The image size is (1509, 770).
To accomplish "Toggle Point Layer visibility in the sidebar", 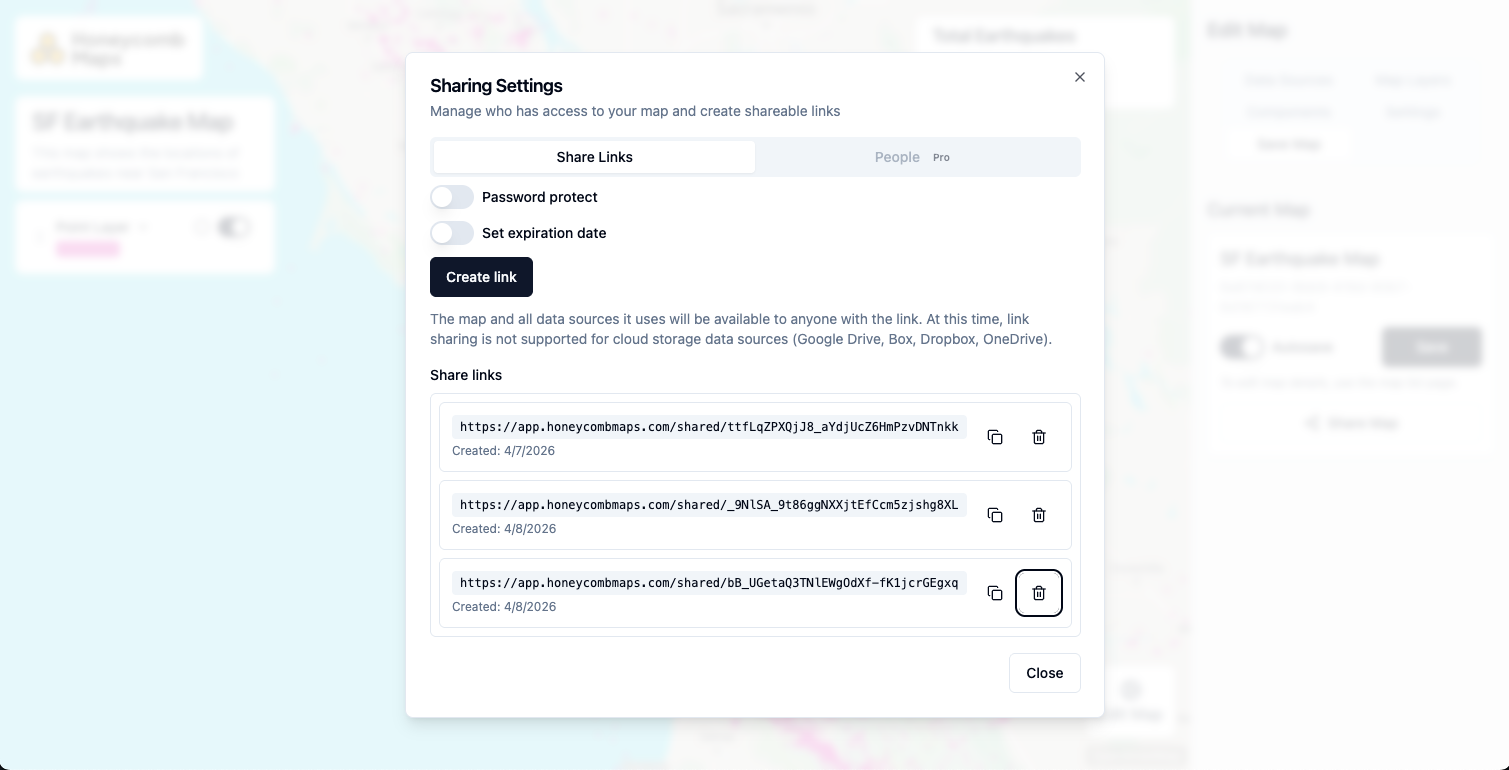I will pos(234,227).
